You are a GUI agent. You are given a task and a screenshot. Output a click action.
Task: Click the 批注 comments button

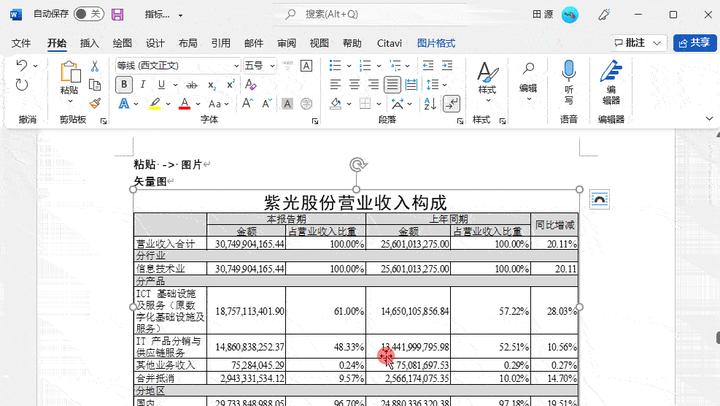pyautogui.click(x=638, y=43)
